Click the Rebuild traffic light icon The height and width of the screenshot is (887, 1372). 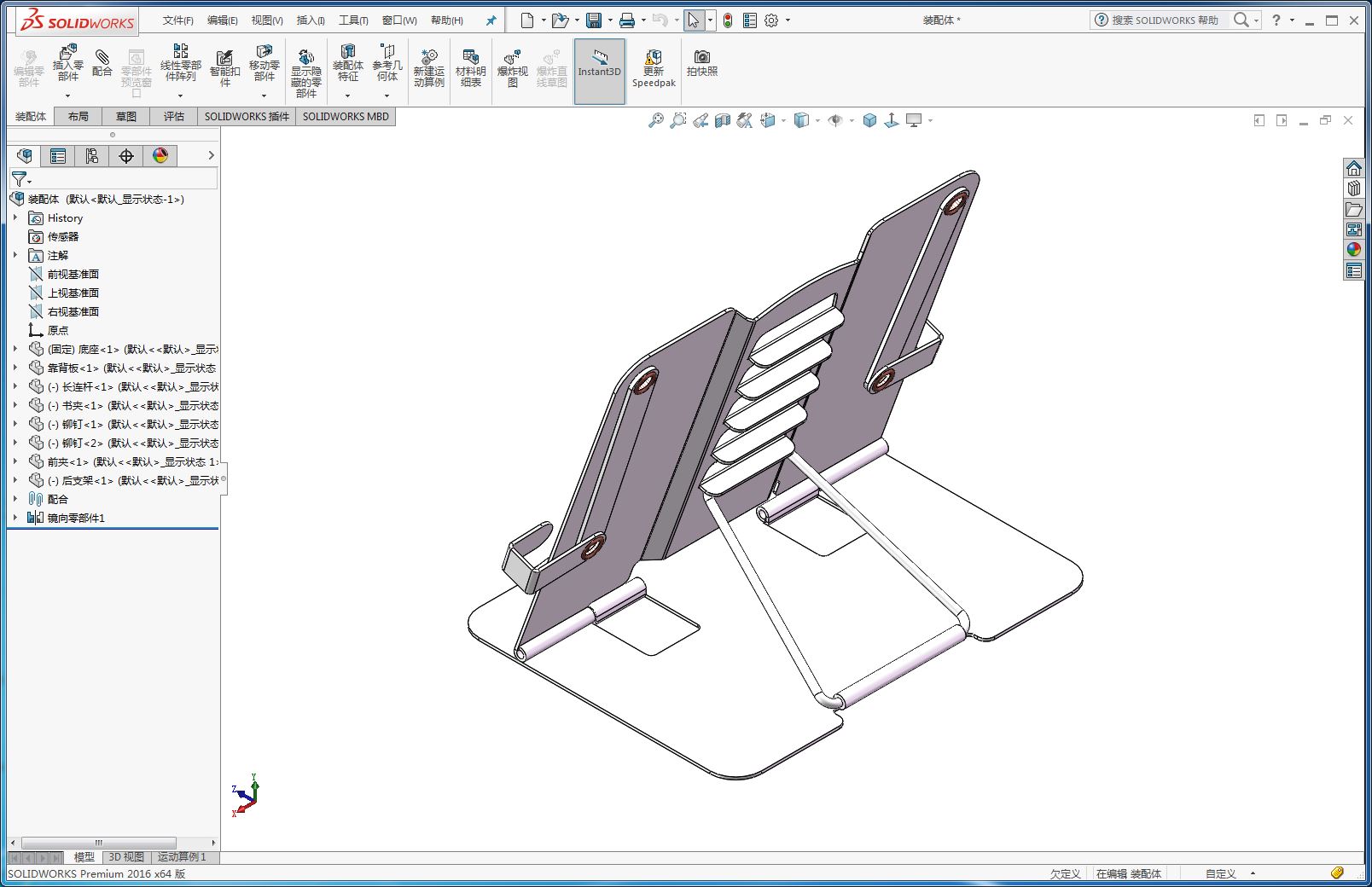[728, 20]
